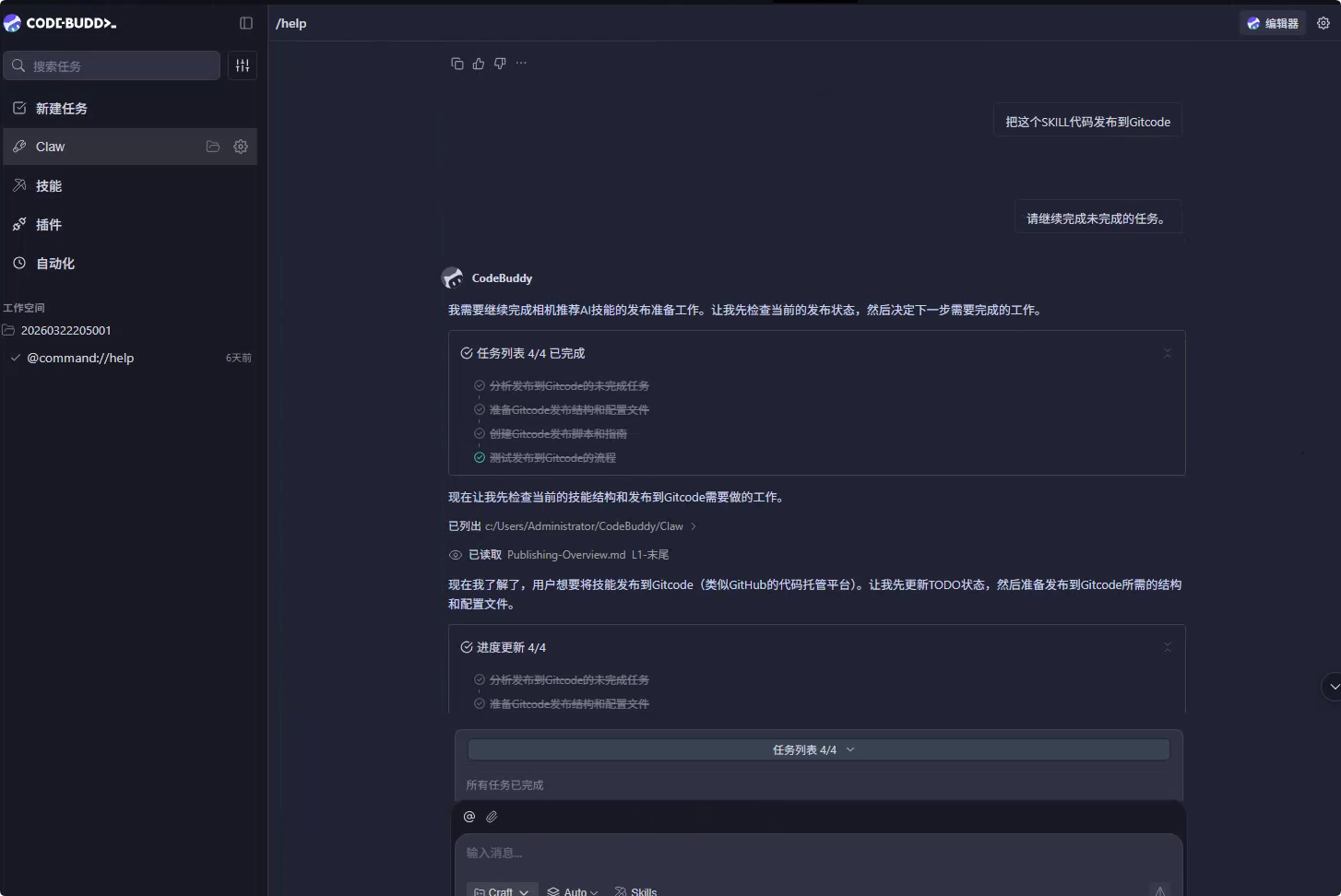1341x896 pixels.
Task: Click the /help title header
Action: click(291, 23)
